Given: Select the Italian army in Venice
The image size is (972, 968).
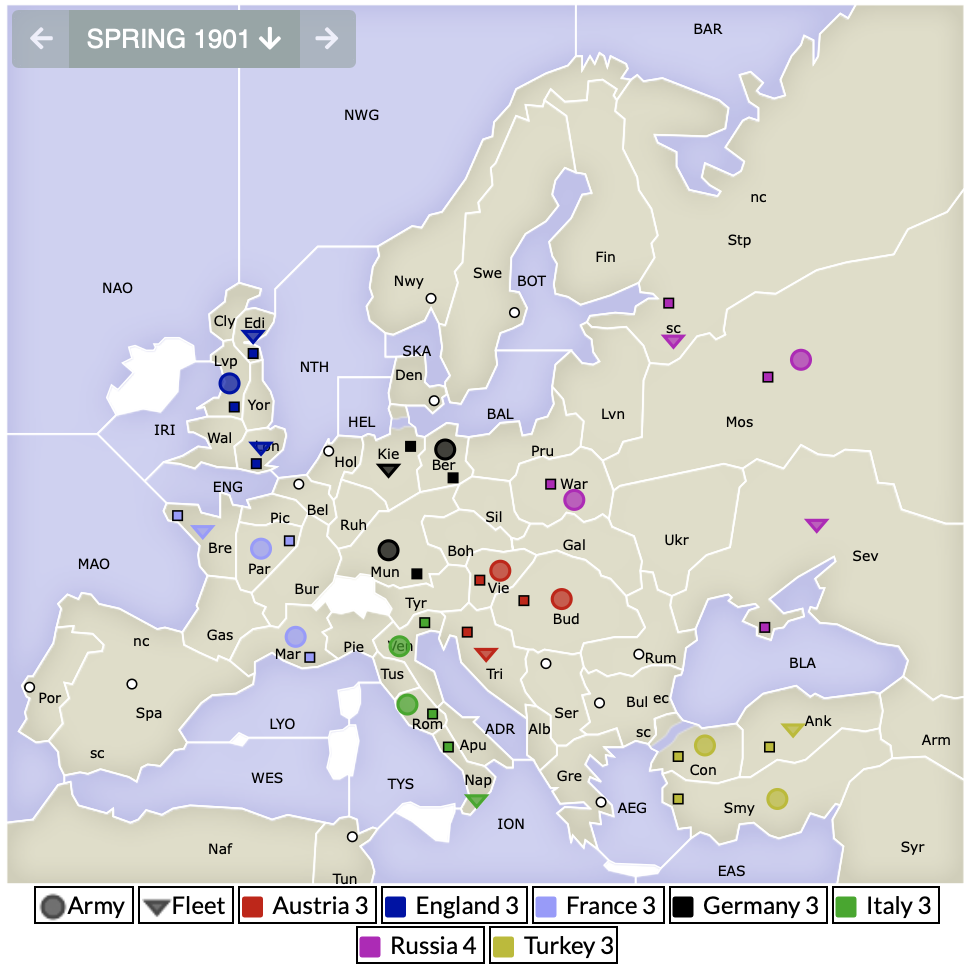Looking at the screenshot, I should 400,646.
